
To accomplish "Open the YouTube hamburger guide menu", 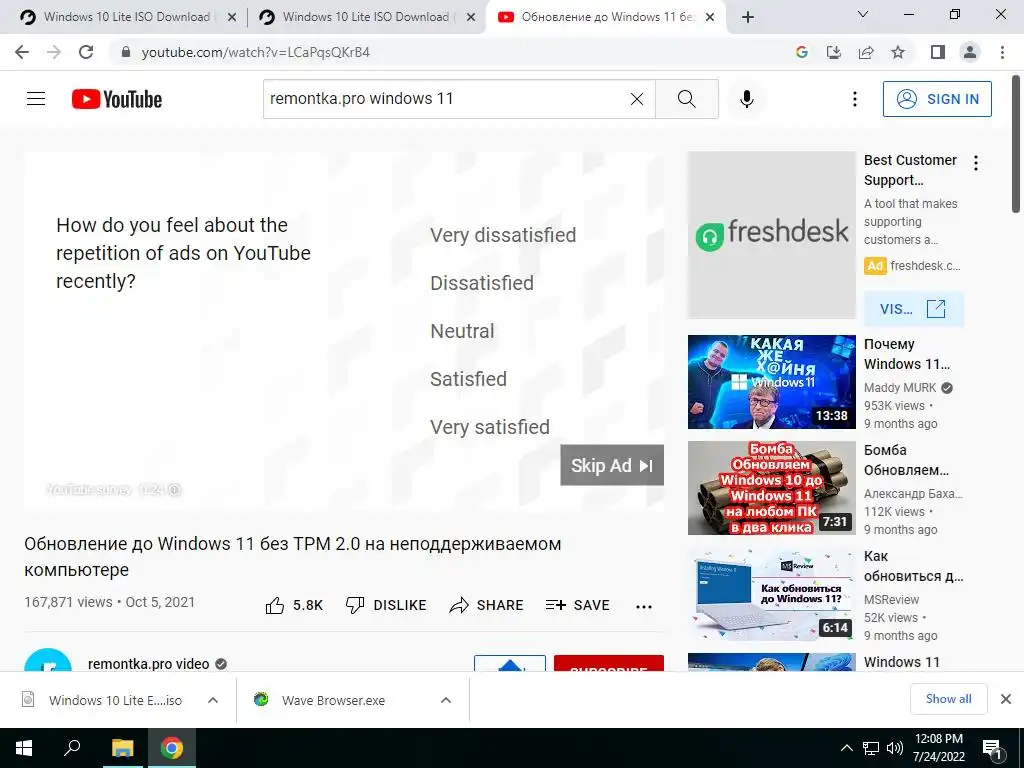I will [36, 99].
